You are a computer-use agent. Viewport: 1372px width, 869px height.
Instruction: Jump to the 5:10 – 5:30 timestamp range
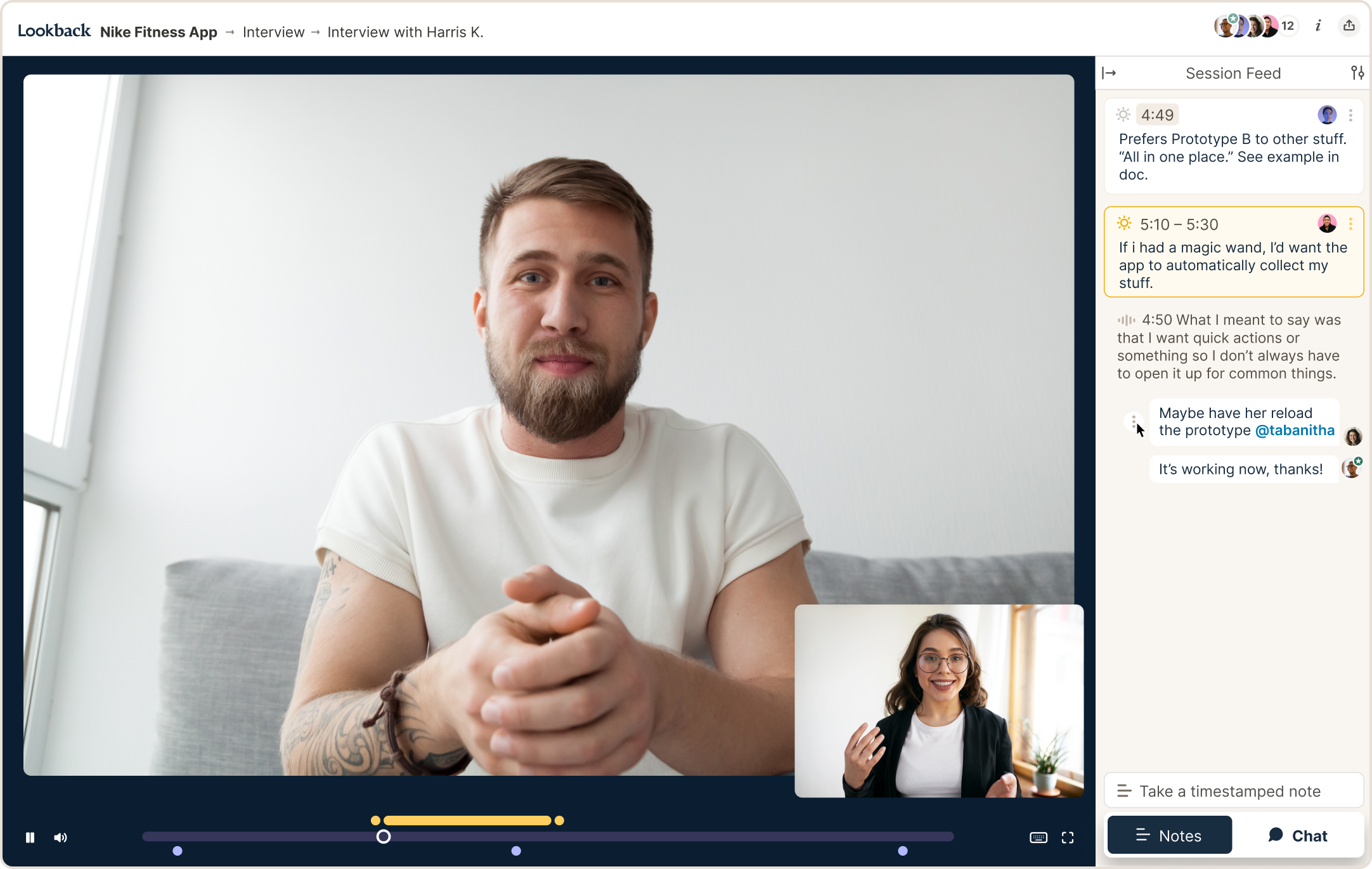1179,225
